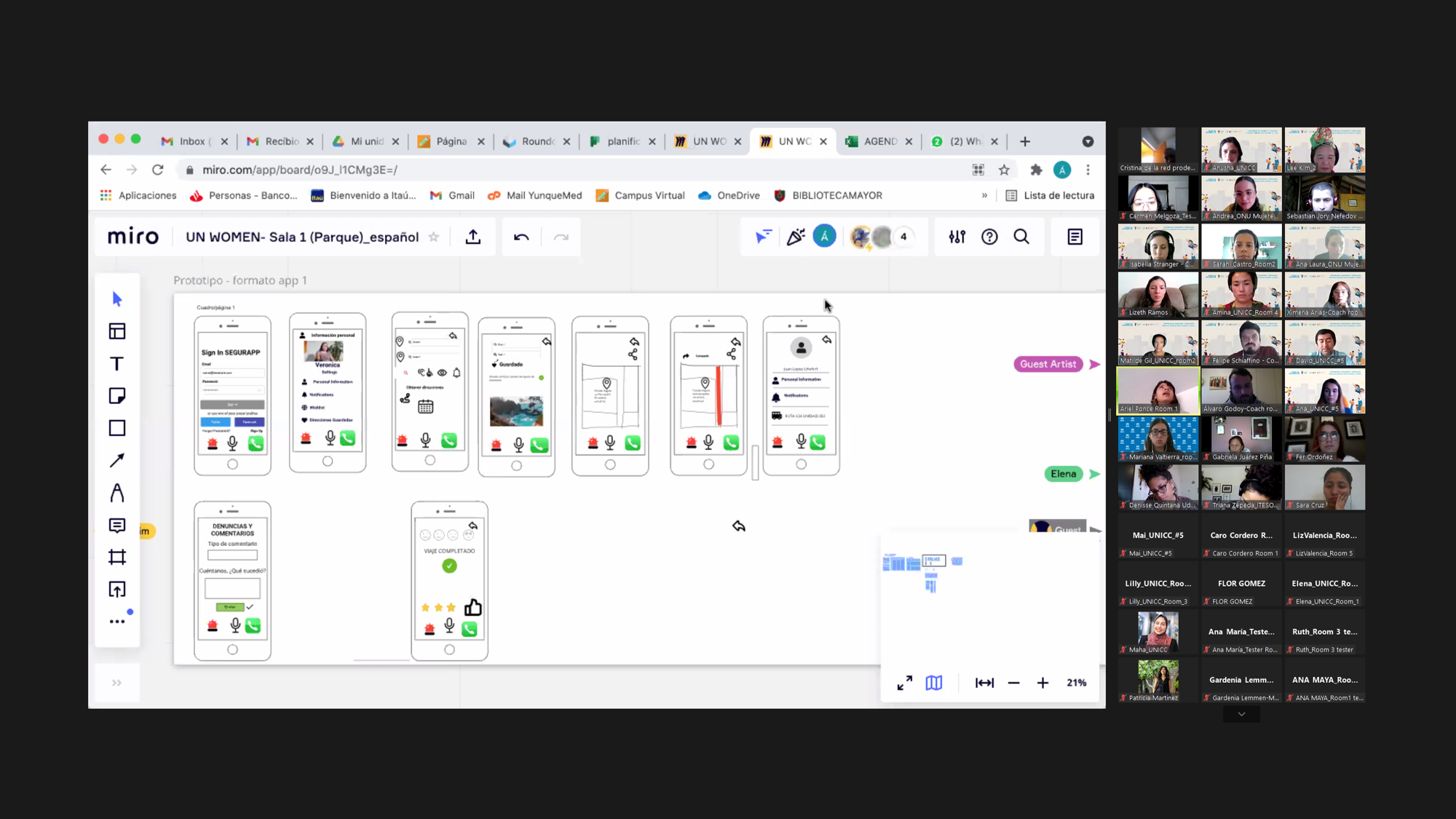The image size is (1456, 819).
Task: Click the reactions party popper icon
Action: click(x=795, y=237)
